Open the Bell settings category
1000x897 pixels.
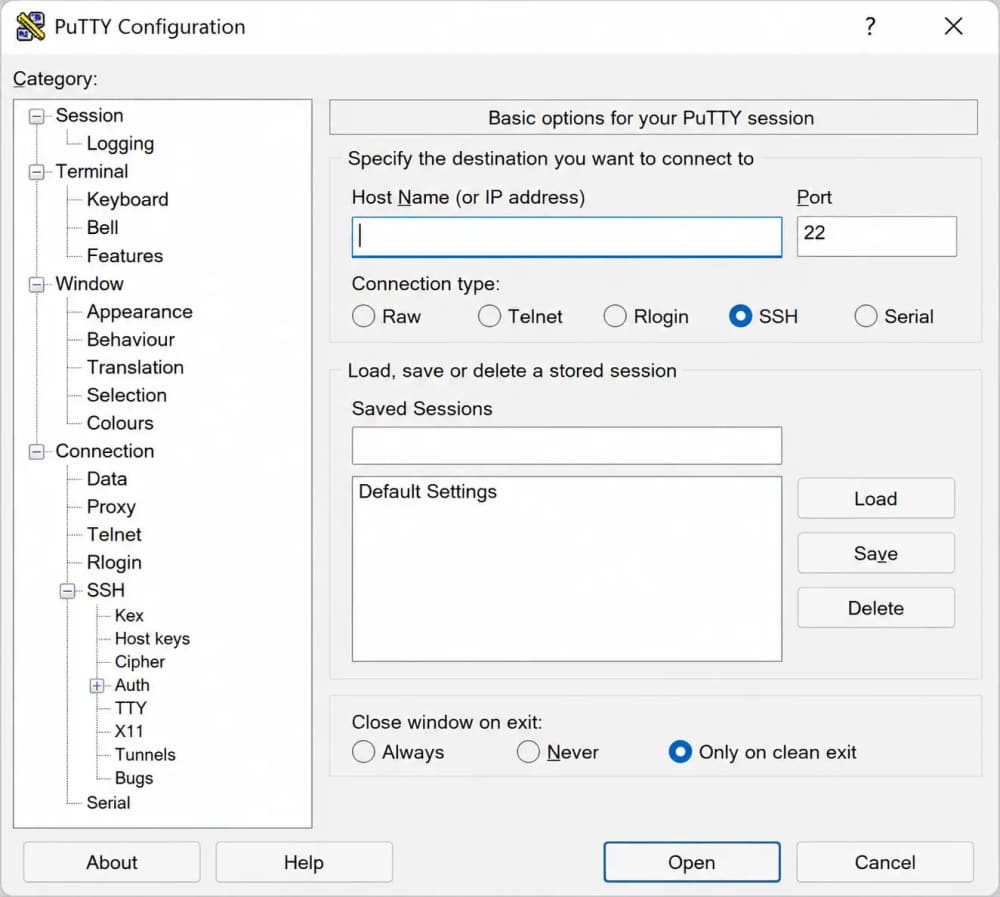tap(103, 228)
